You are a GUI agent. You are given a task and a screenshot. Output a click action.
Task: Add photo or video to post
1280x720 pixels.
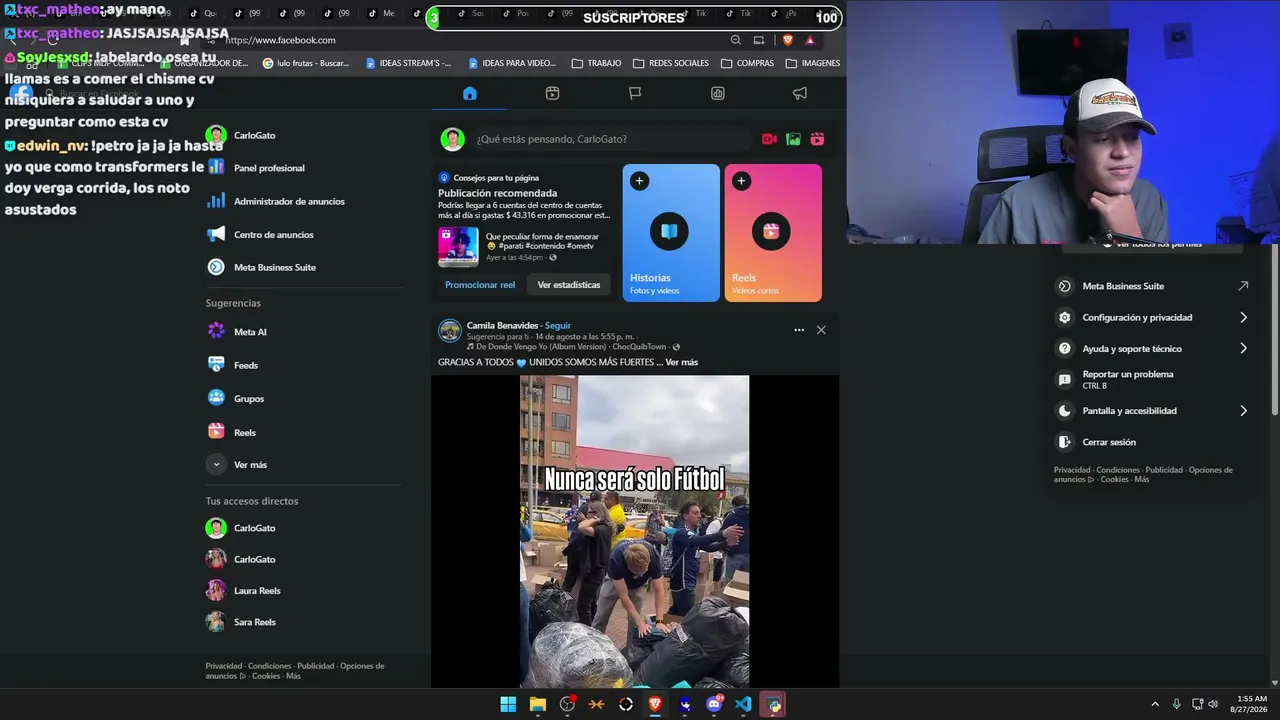tap(793, 139)
